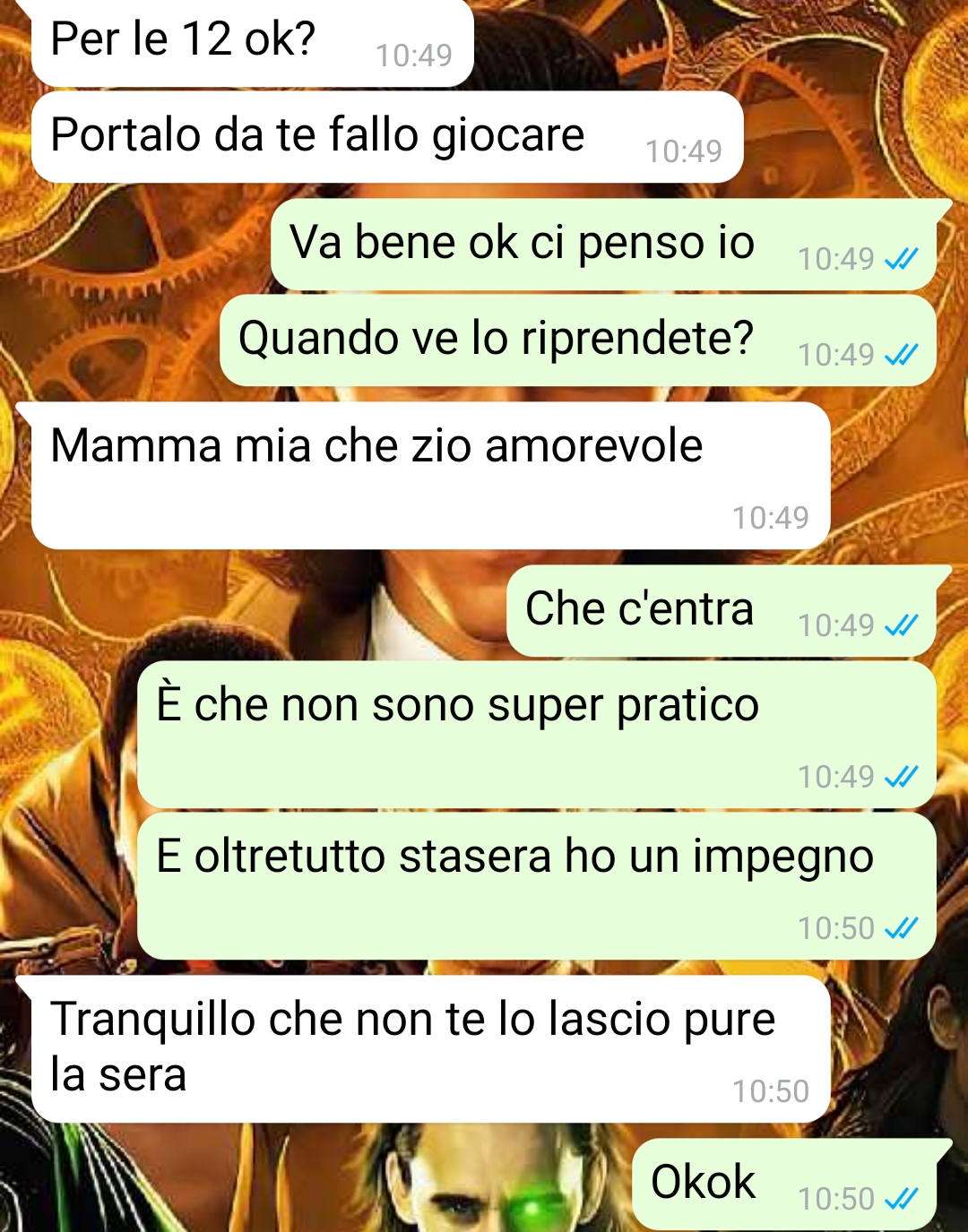The height and width of the screenshot is (1232, 968).
Task: Click the 10:49 time on 'Per le 12 ok?'
Action: [x=414, y=56]
